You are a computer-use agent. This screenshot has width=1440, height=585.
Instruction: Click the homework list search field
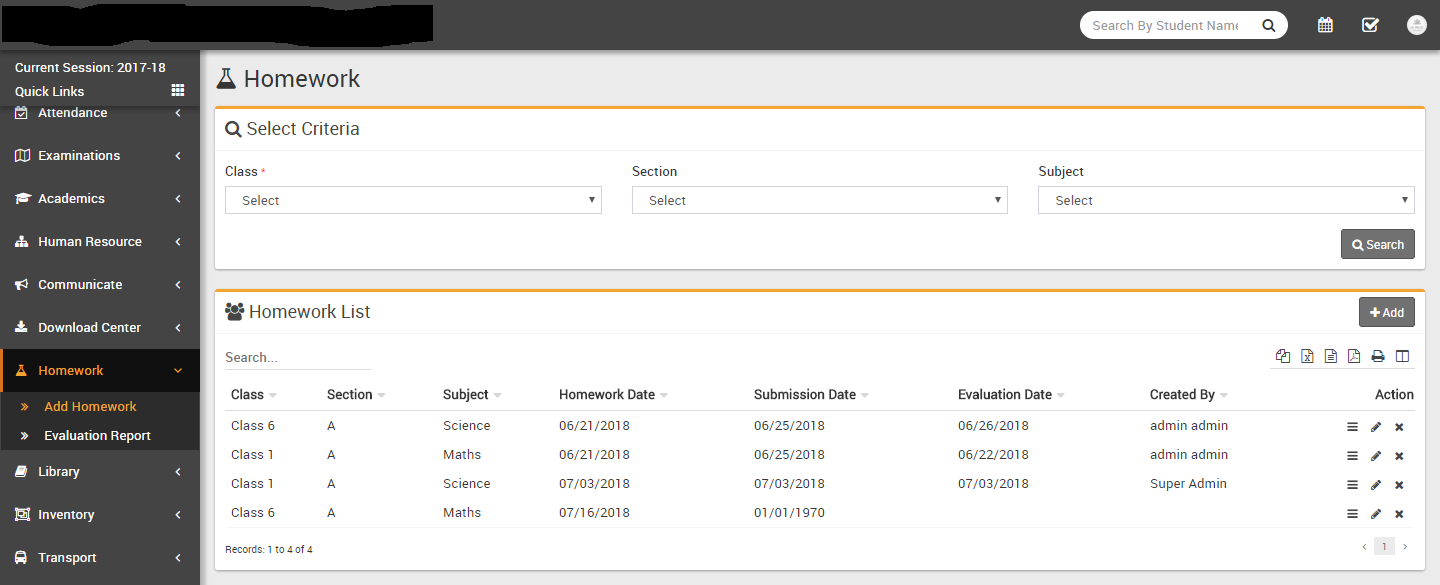tap(297, 357)
